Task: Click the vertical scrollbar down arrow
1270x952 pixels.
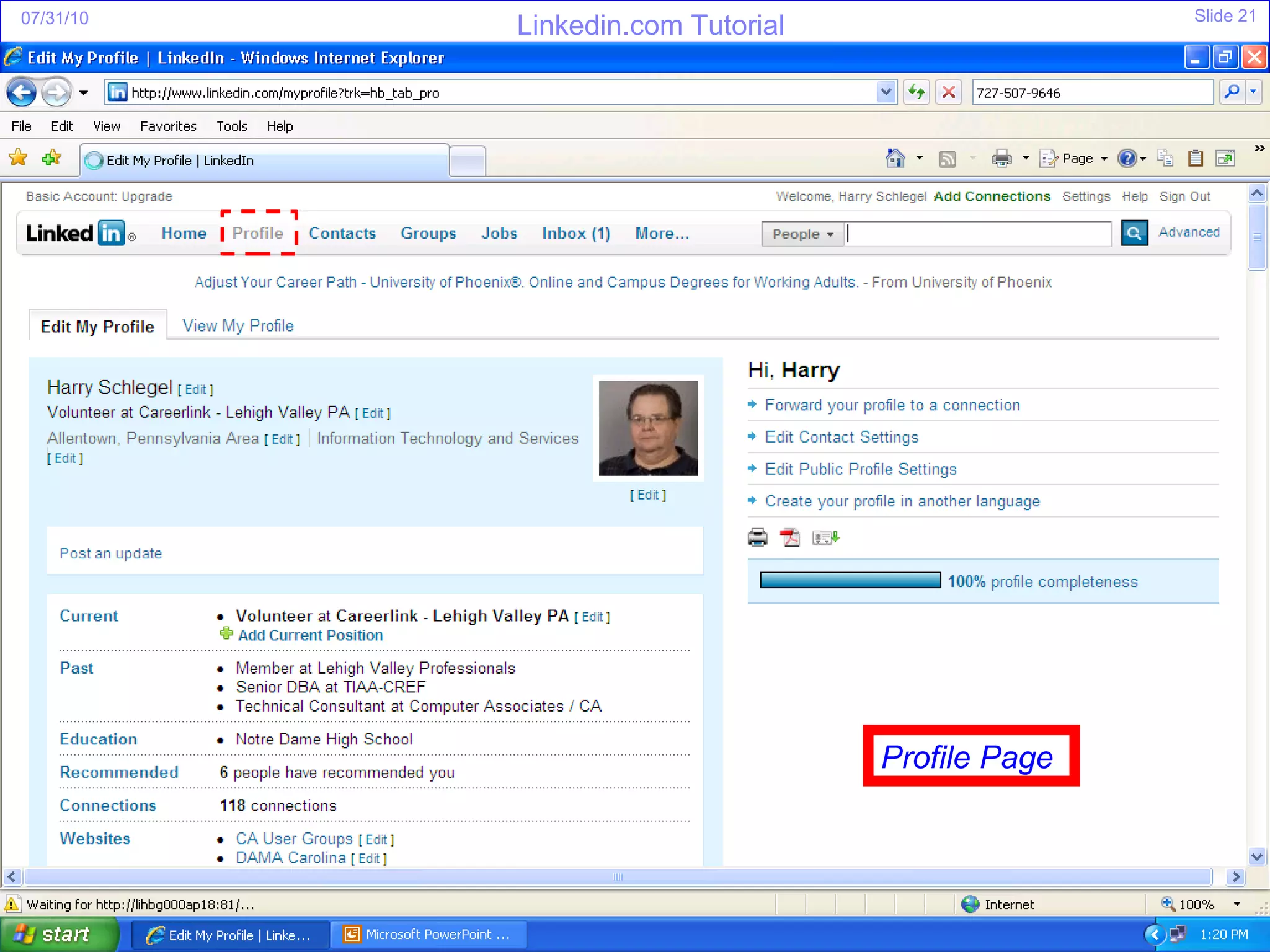Action: pyautogui.click(x=1257, y=857)
